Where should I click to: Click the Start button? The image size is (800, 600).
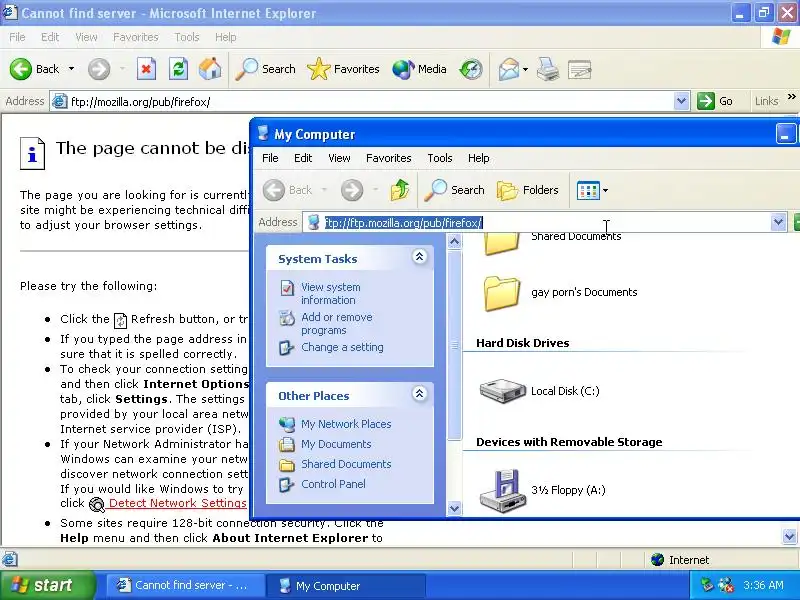(47, 585)
